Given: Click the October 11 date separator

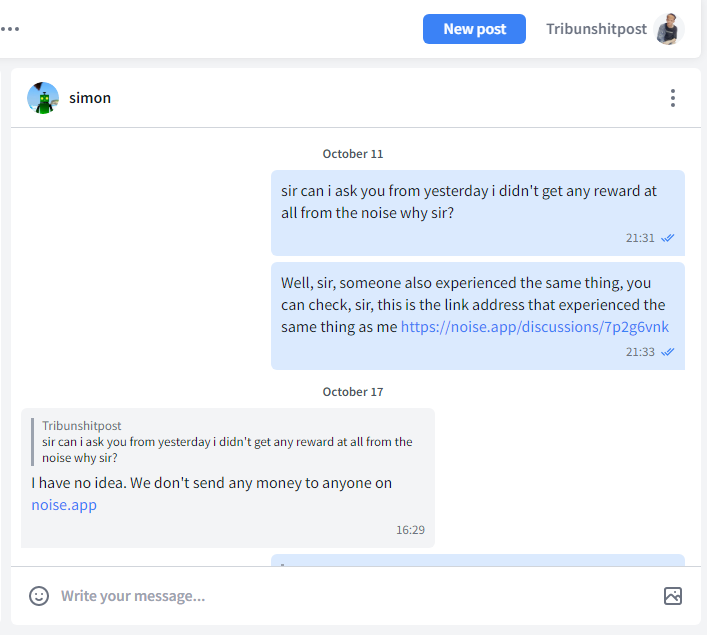Looking at the screenshot, I should click(353, 154).
